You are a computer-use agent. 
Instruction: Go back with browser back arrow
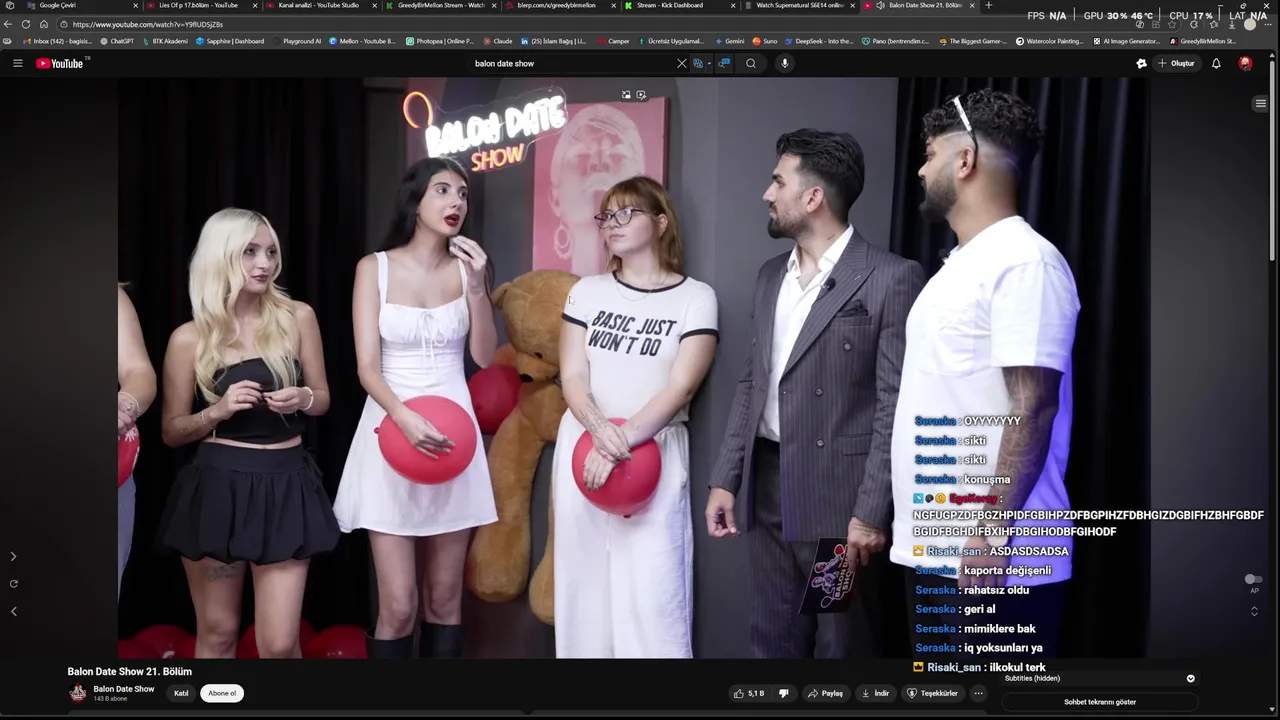pos(8,24)
